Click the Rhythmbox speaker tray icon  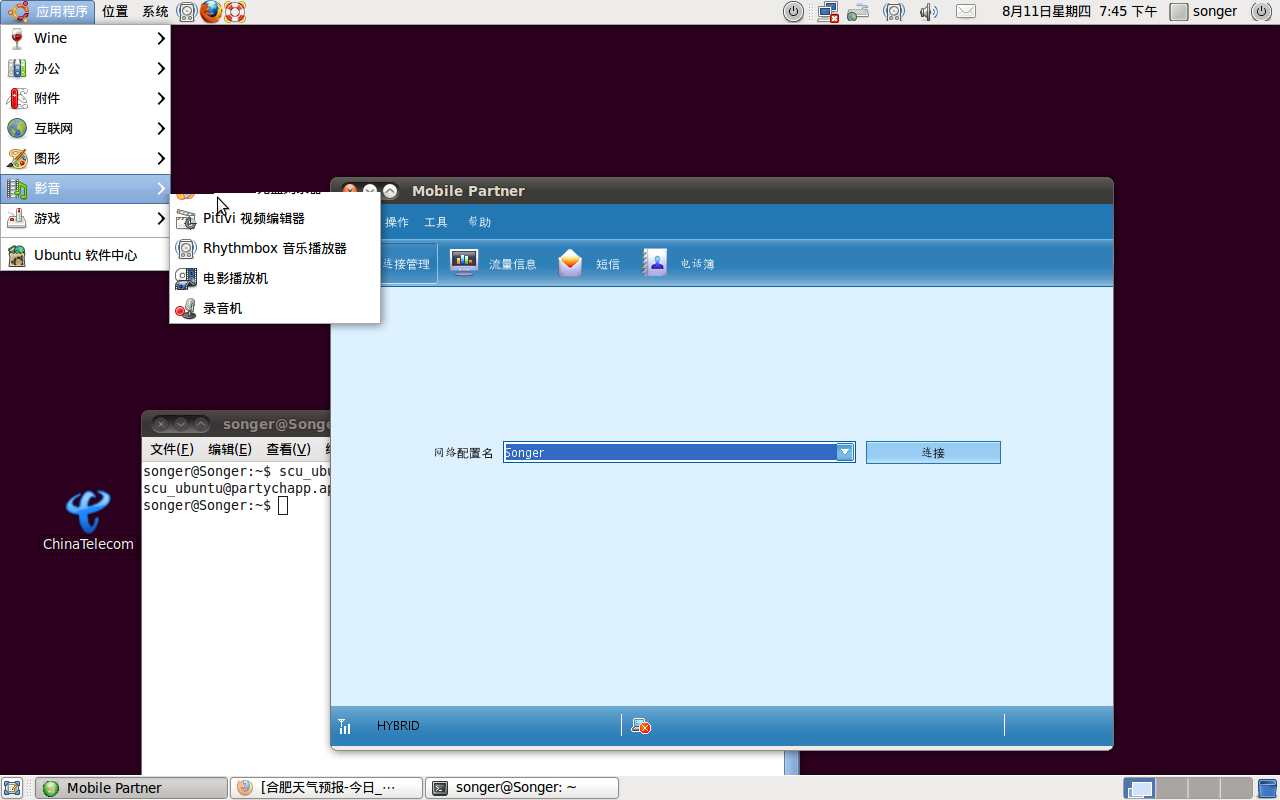point(894,12)
